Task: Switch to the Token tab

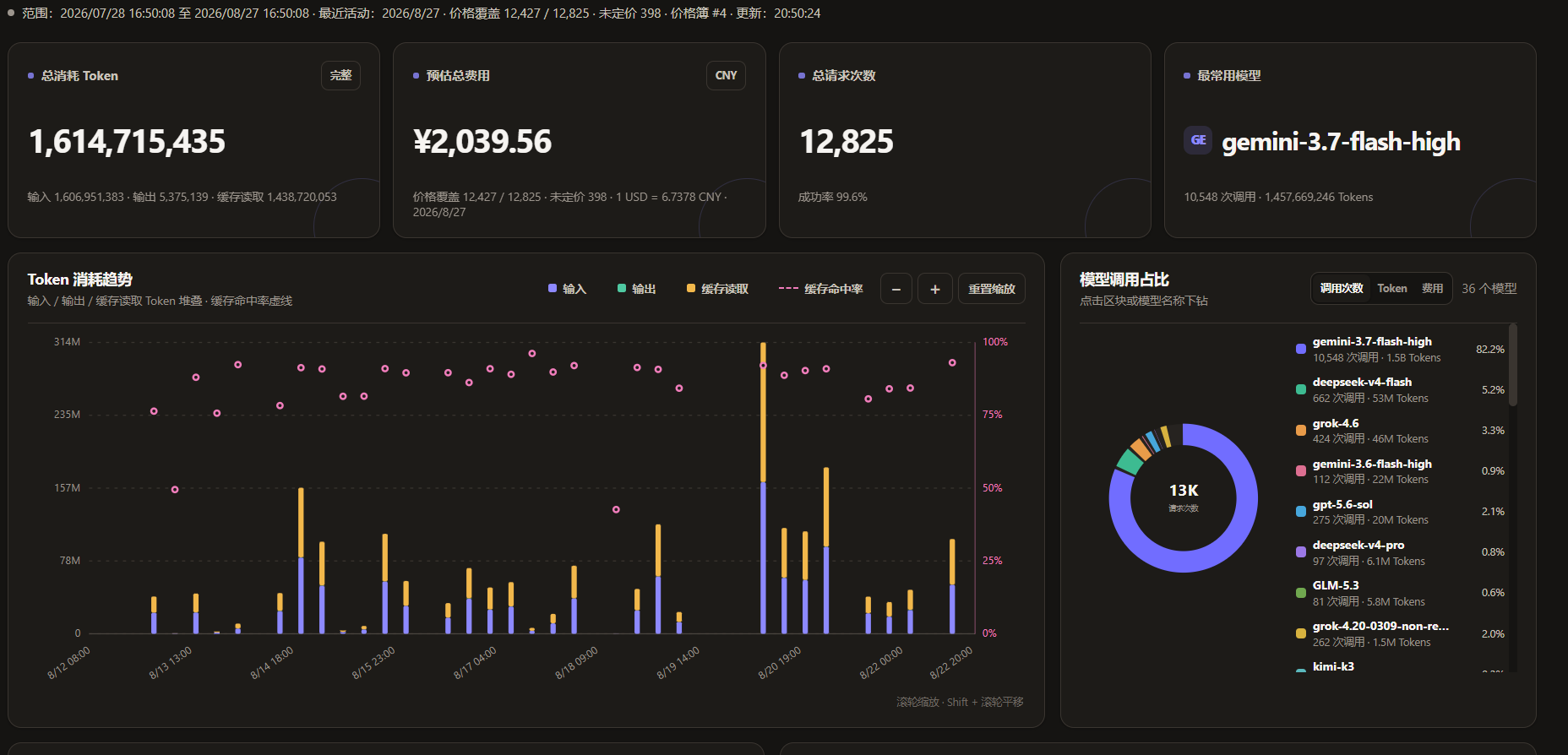Action: pos(1392,289)
